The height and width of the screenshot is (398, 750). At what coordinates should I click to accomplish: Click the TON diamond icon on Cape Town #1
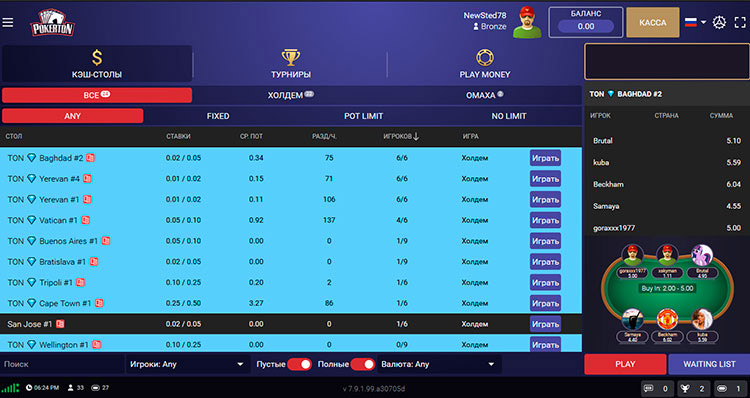point(32,303)
